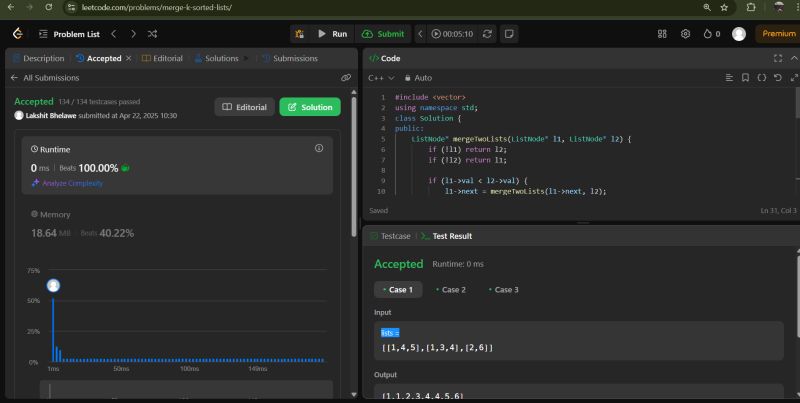Reset code to default with undo icon
800x403 pixels.
click(x=778, y=78)
